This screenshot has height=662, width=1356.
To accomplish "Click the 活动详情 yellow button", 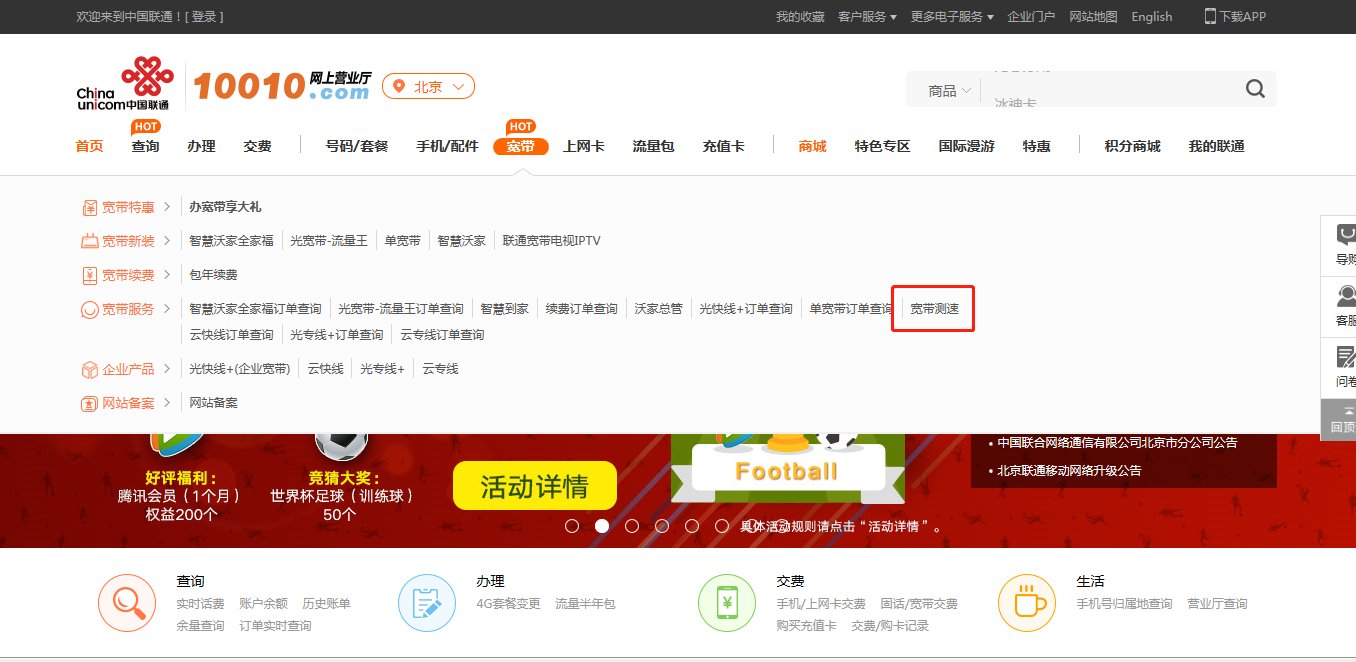I will point(535,485).
